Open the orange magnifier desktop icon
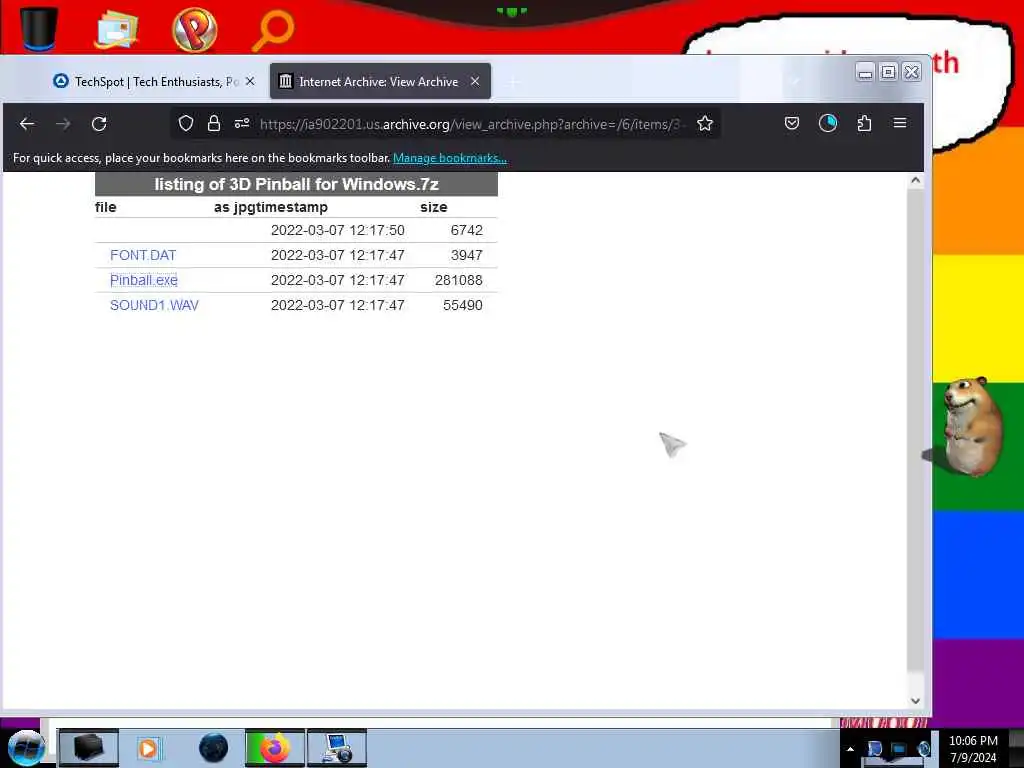 273,29
